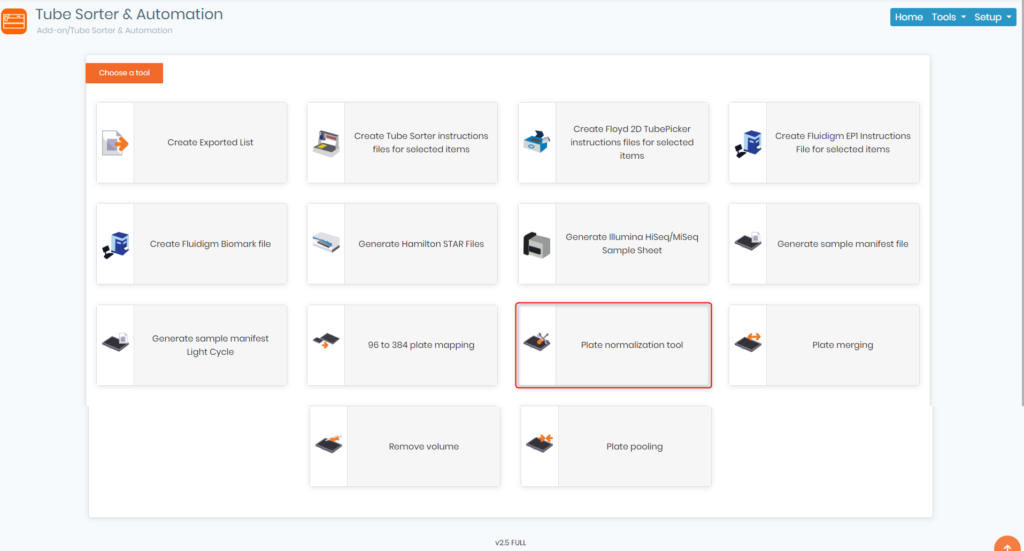Click the 96 to 384 plate mapping icon
The height and width of the screenshot is (551, 1024).
click(326, 340)
